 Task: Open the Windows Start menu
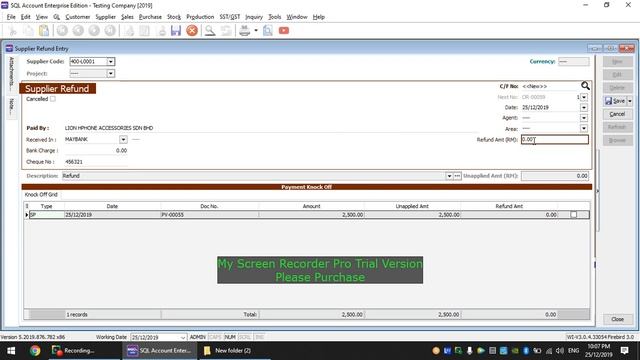[11, 351]
